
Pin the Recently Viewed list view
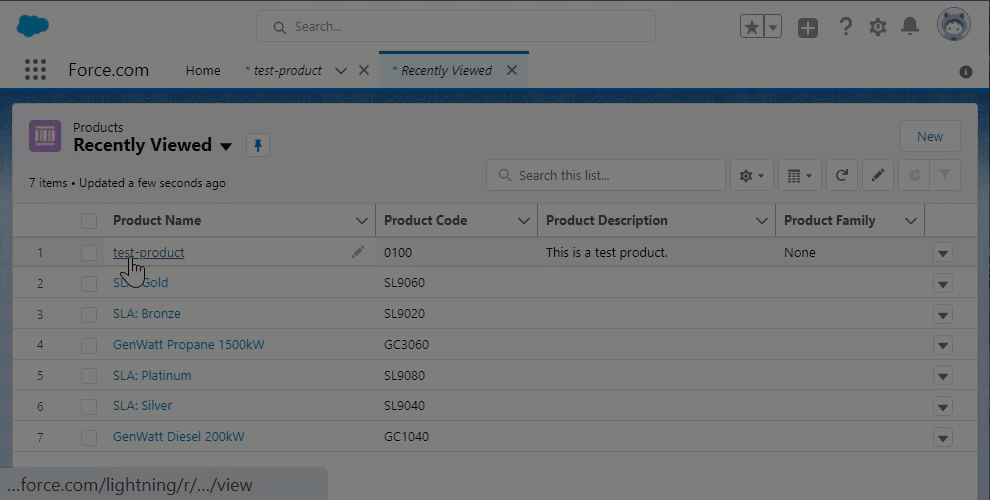pos(257,146)
